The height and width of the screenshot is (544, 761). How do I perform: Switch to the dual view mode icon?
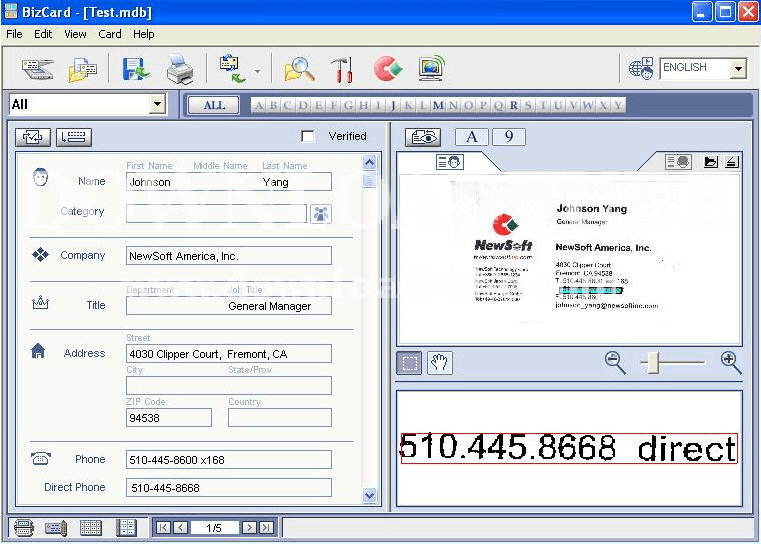[126, 528]
